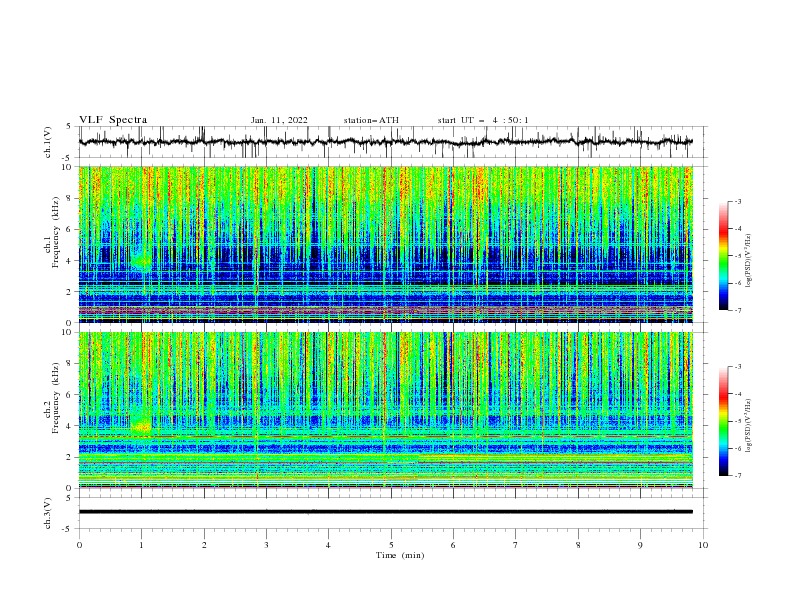Viewport: 792px width, 612px height.
Task: Click the "10" tick on the Time axis
Action: [703, 545]
